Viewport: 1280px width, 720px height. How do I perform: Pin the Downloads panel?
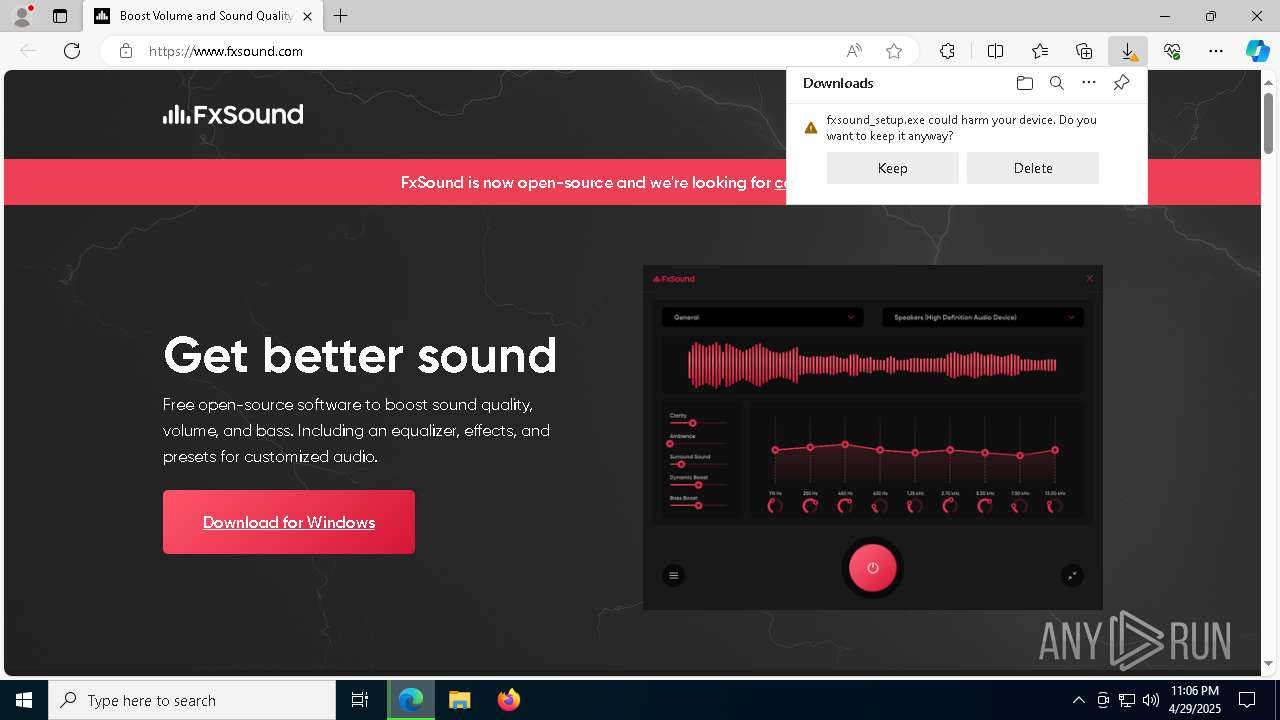coord(1121,83)
